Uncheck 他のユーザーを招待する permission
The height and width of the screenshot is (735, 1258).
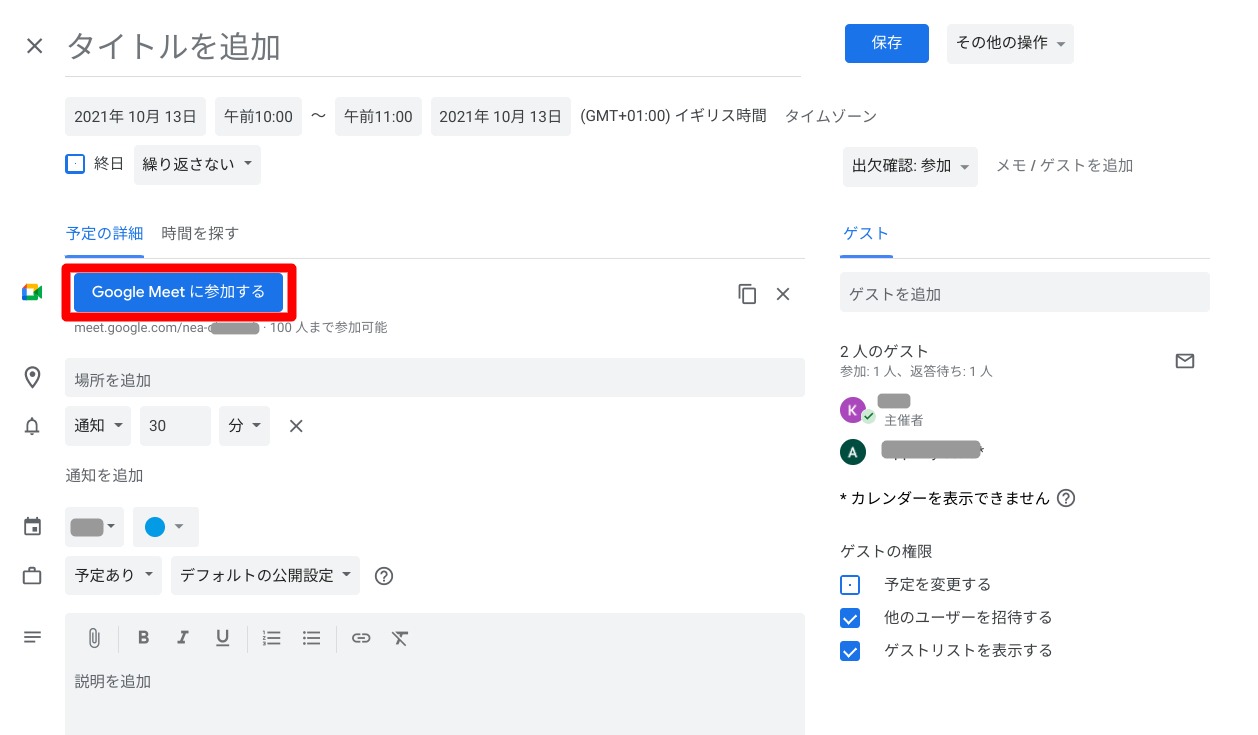(850, 617)
